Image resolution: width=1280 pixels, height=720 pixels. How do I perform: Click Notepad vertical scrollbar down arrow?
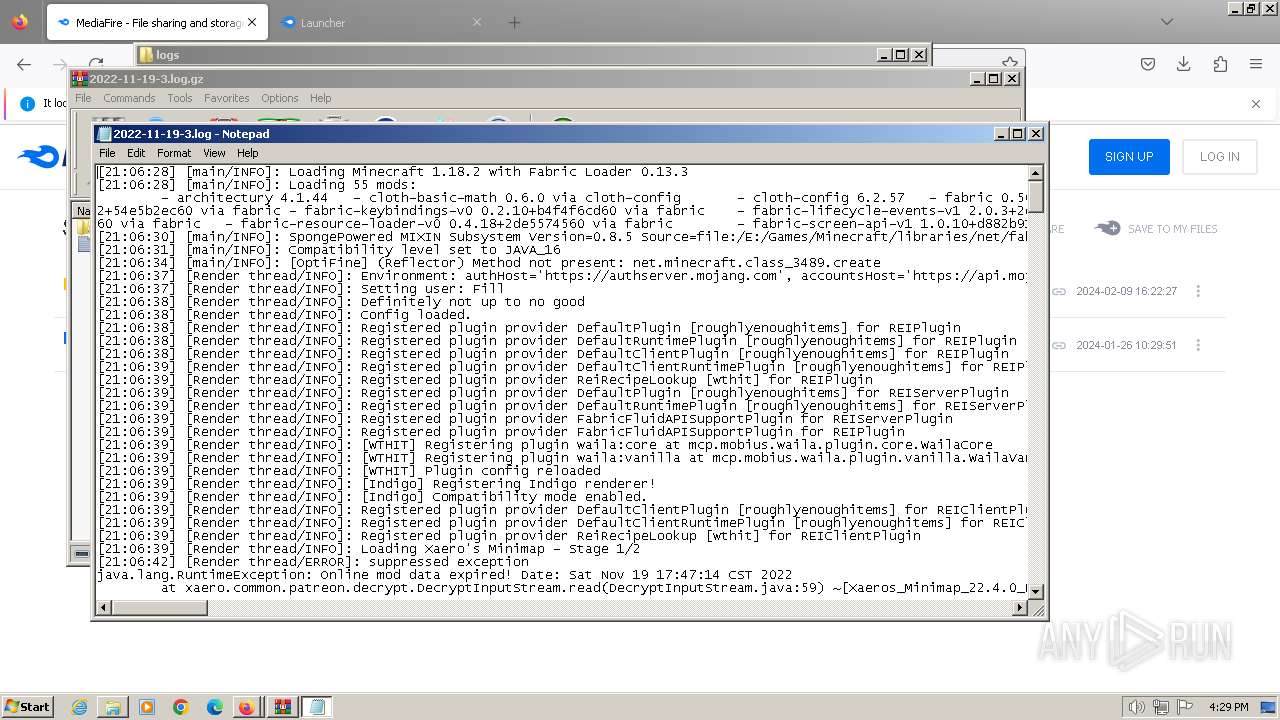click(1036, 591)
